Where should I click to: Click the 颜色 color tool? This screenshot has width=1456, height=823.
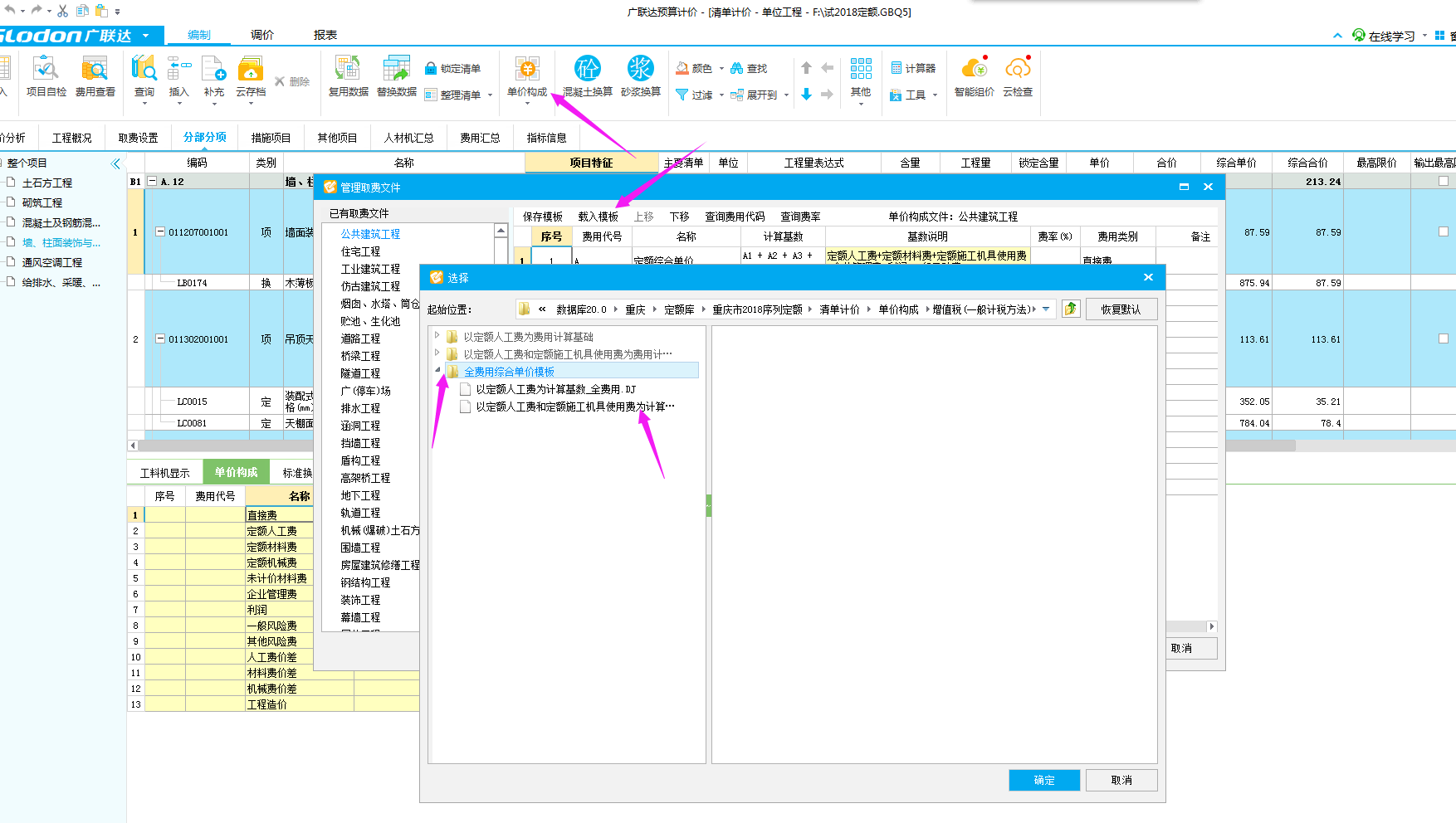tap(694, 68)
